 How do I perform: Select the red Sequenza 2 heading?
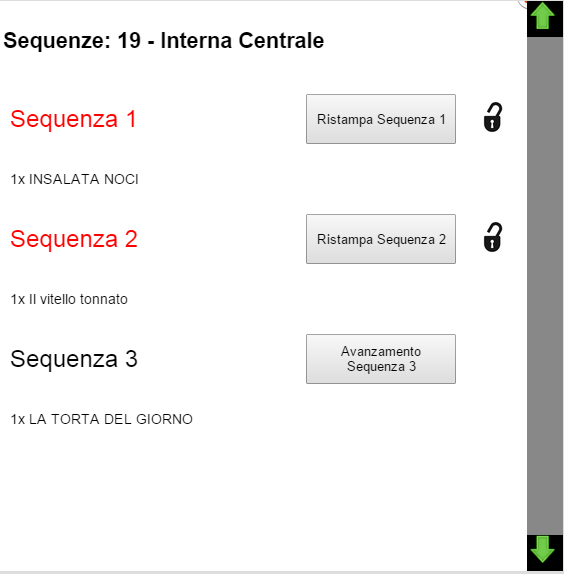[x=74, y=239]
